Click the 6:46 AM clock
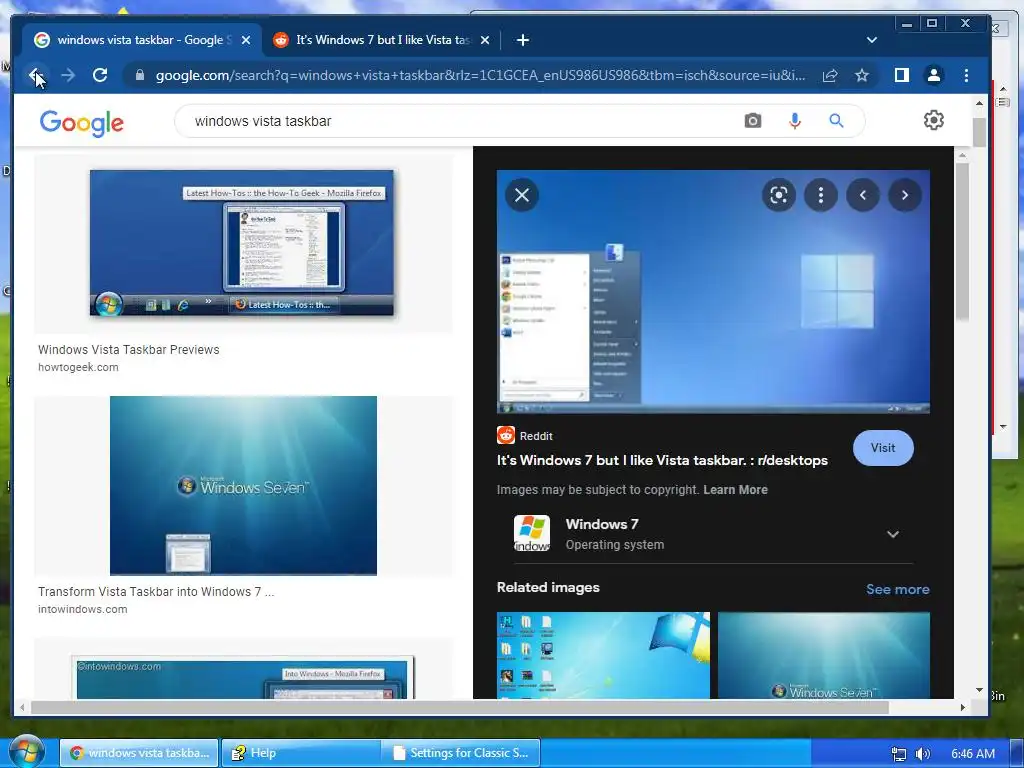This screenshot has height=768, width=1024. tap(973, 754)
